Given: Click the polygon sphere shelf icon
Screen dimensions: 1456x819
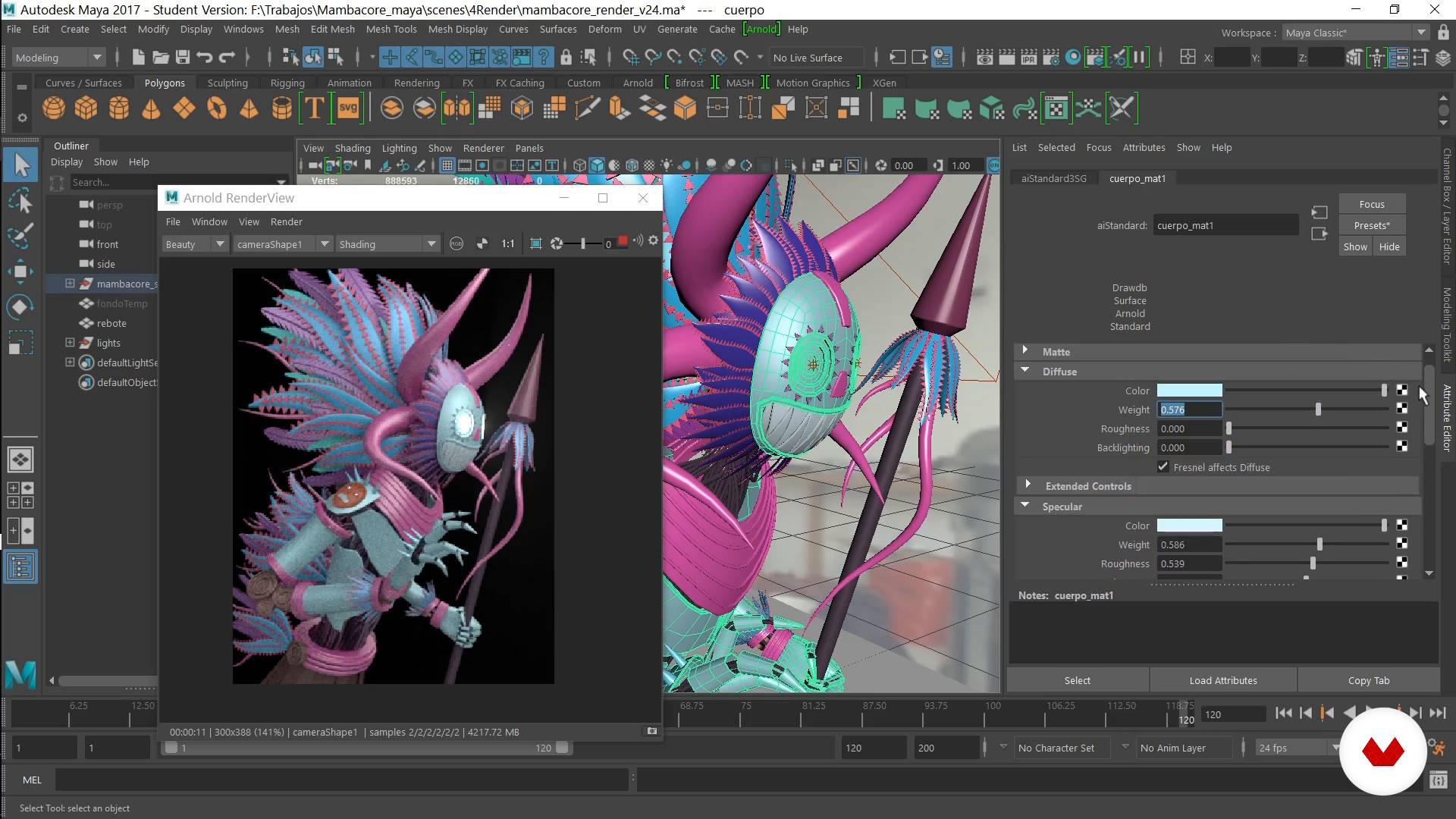Looking at the screenshot, I should [x=54, y=108].
